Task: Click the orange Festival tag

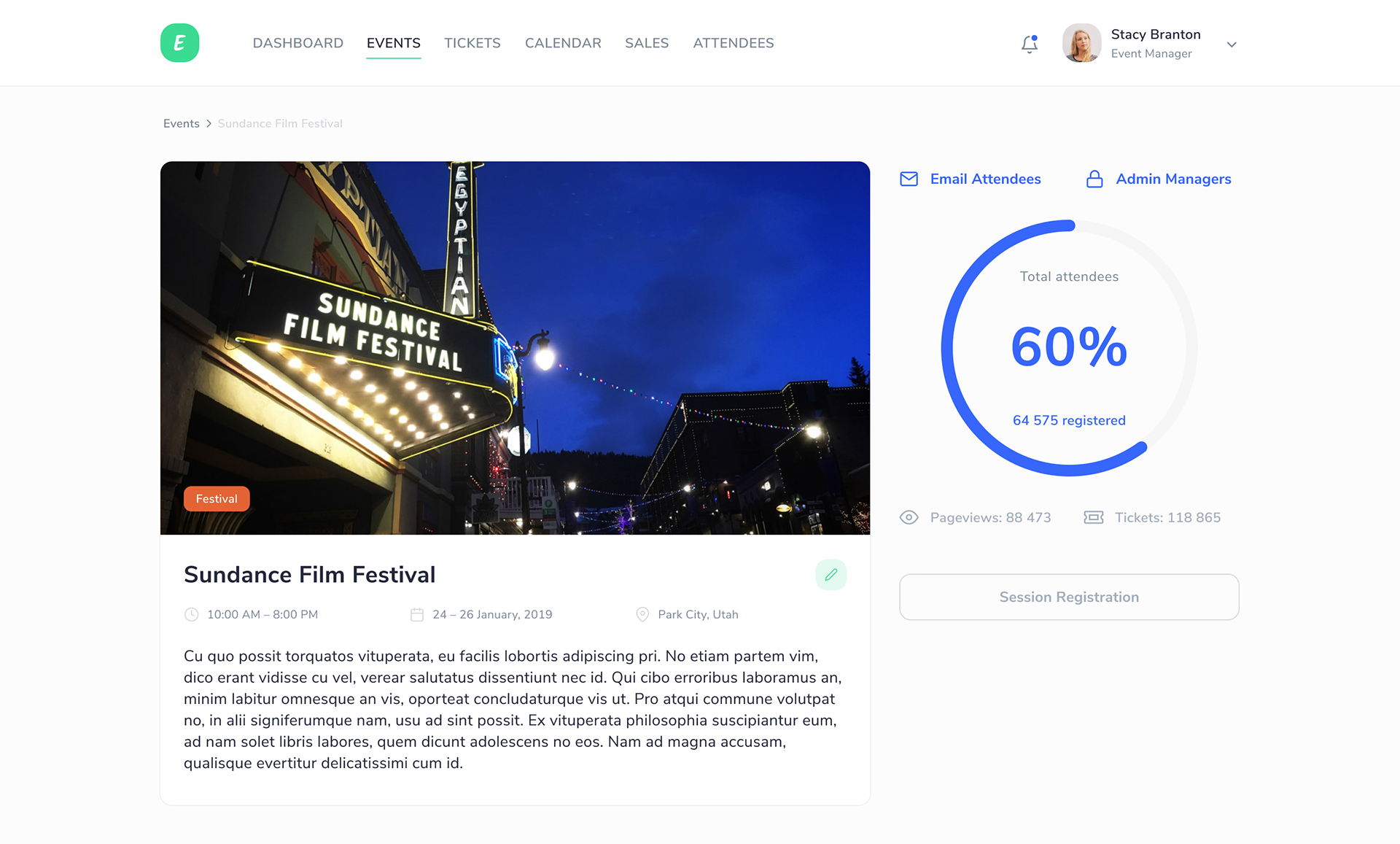Action: click(x=217, y=499)
